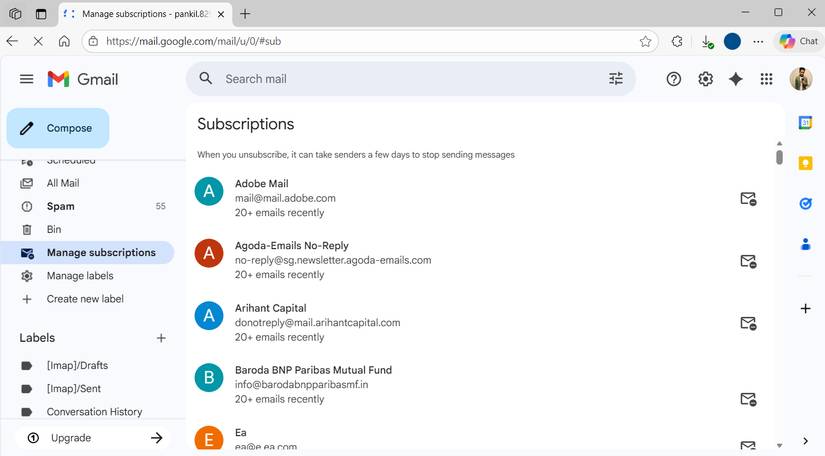Close the Manage subscriptions tab
This screenshot has width=825, height=456.
[221, 14]
